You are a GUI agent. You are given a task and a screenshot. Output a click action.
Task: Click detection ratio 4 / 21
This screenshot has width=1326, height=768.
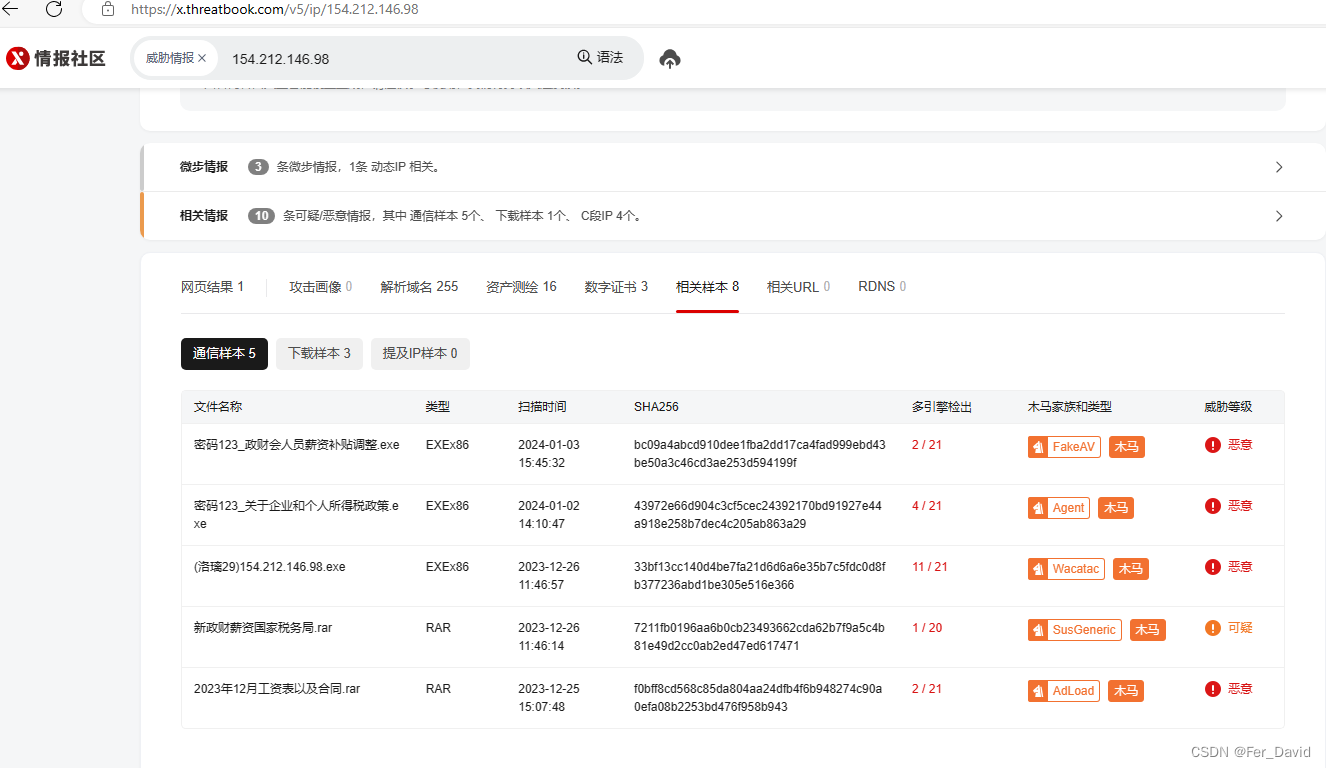tap(927, 506)
